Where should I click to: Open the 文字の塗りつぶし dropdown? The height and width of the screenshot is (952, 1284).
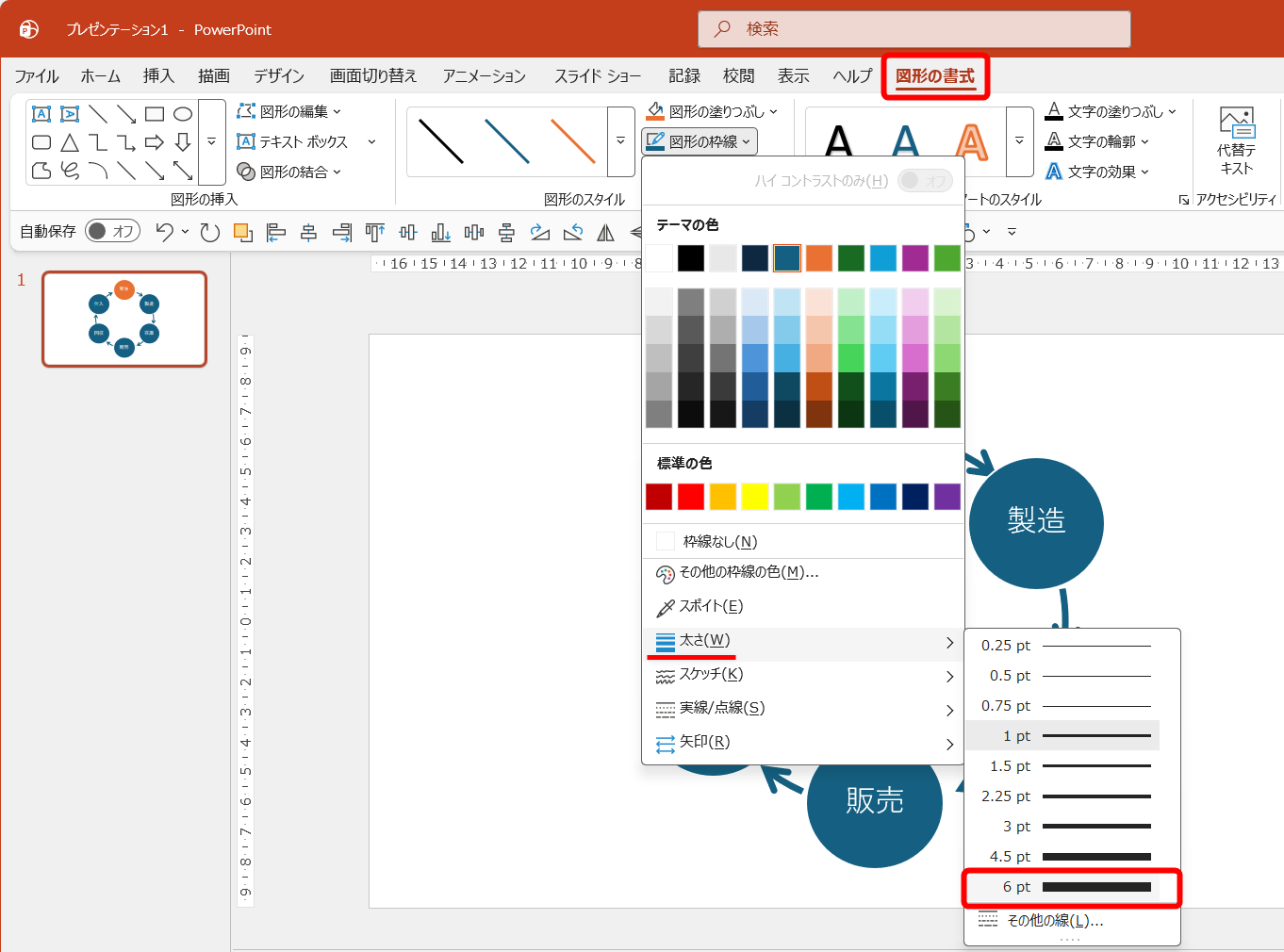pos(1111,111)
